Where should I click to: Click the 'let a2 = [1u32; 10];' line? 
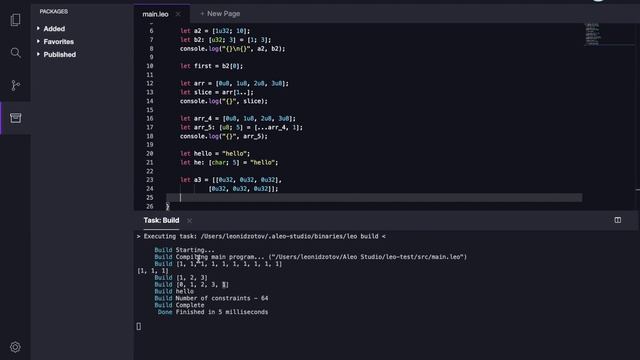point(215,31)
